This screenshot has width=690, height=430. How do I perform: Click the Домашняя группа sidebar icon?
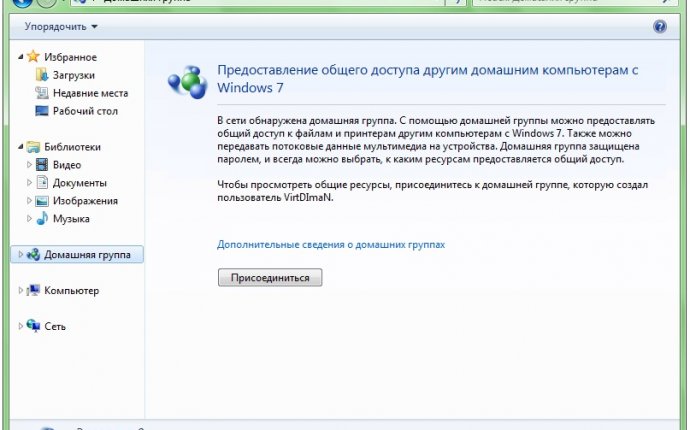point(33,254)
